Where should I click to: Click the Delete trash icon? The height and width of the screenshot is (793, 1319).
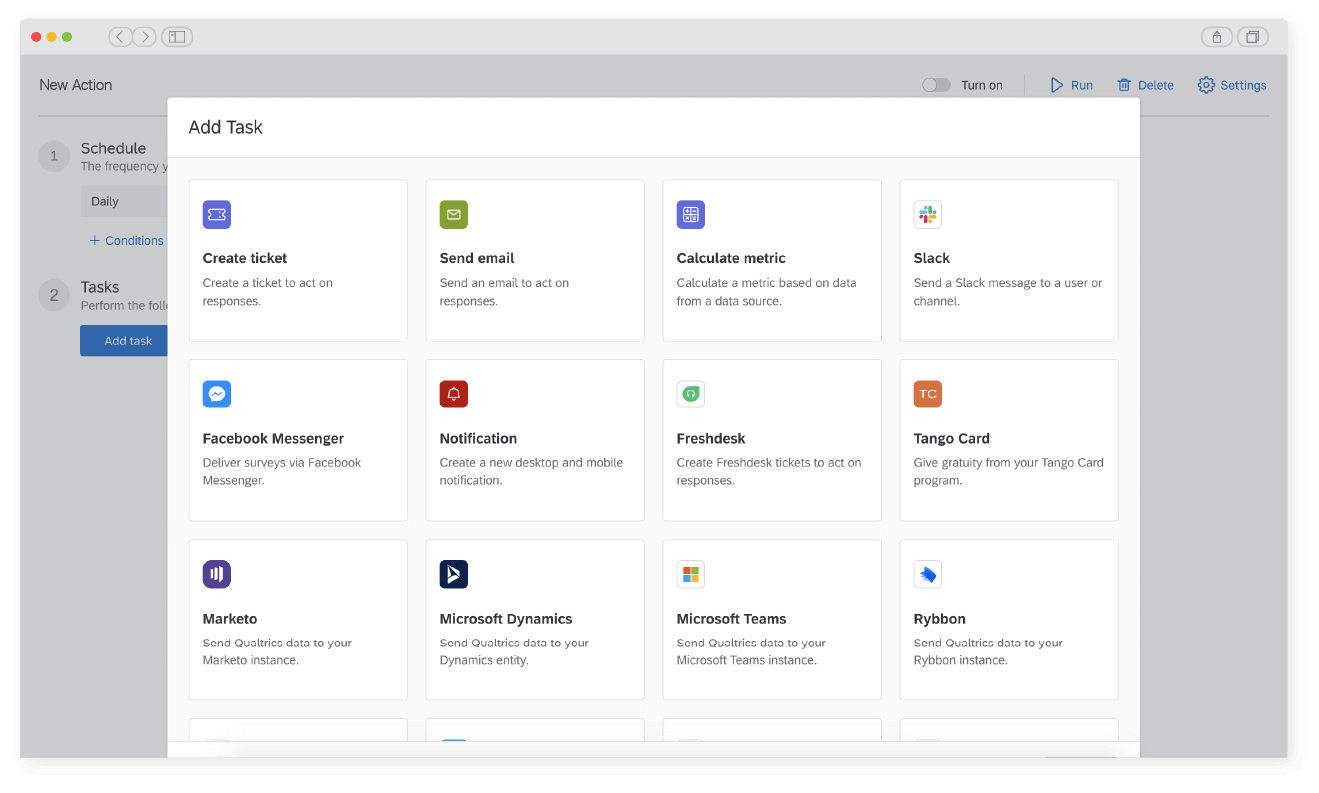click(1125, 85)
